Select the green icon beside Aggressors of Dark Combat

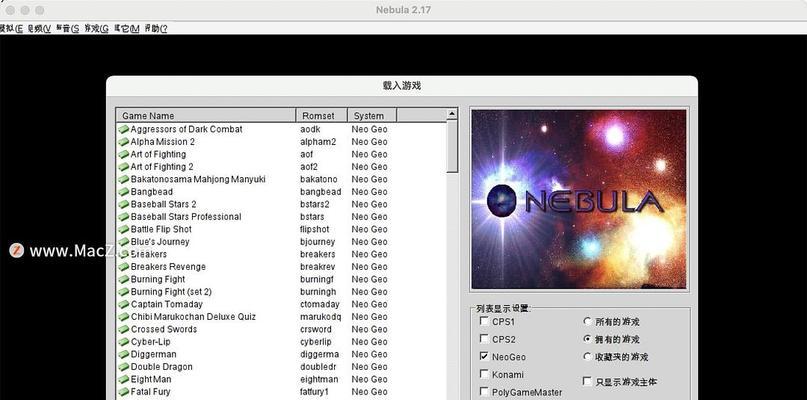124,129
